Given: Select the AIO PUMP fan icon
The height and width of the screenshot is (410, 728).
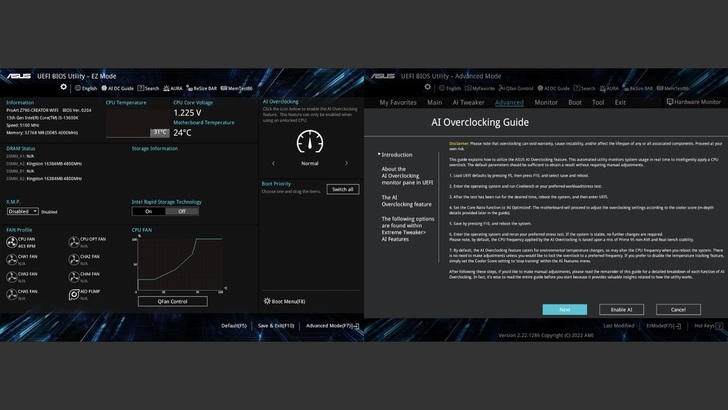Looking at the screenshot, I should pos(74,294).
